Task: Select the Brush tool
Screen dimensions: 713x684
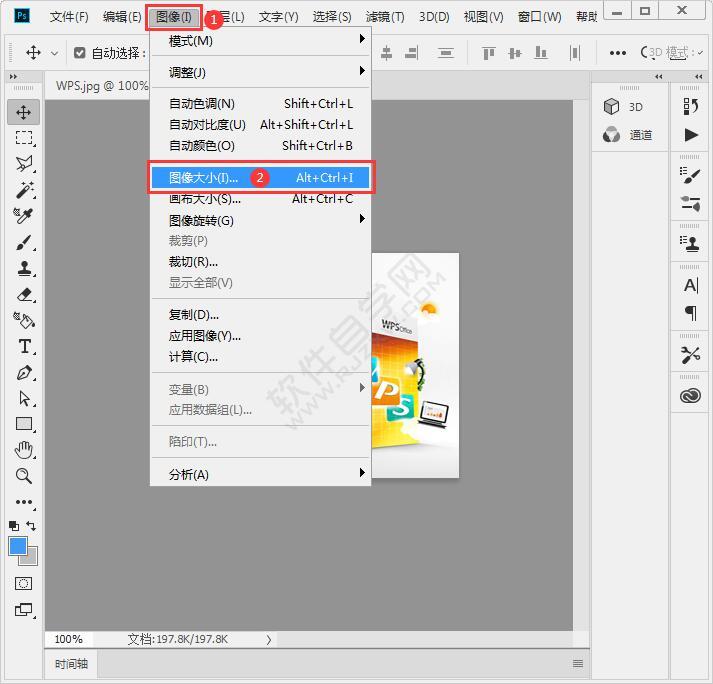Action: click(x=24, y=242)
